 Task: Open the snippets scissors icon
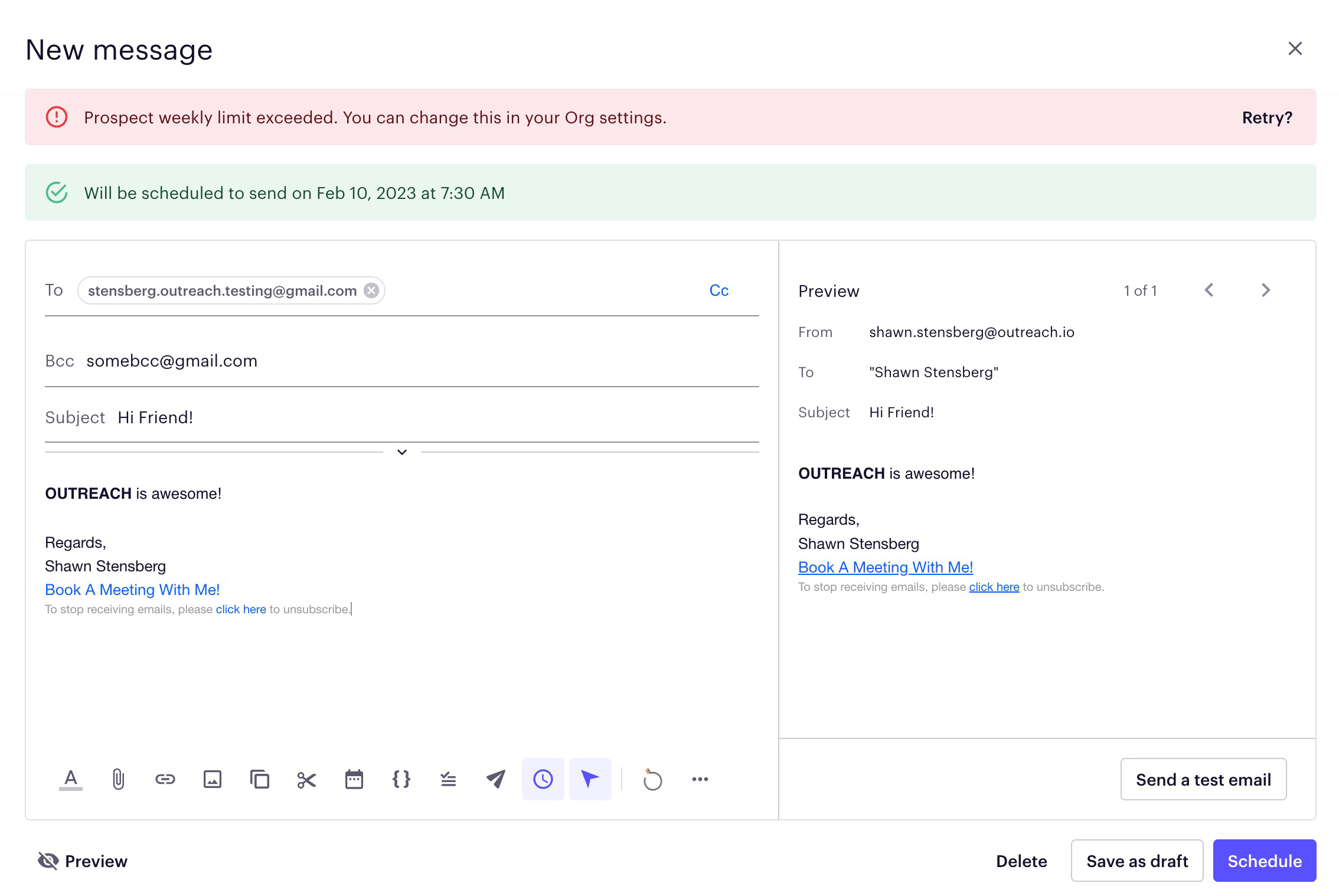click(307, 779)
